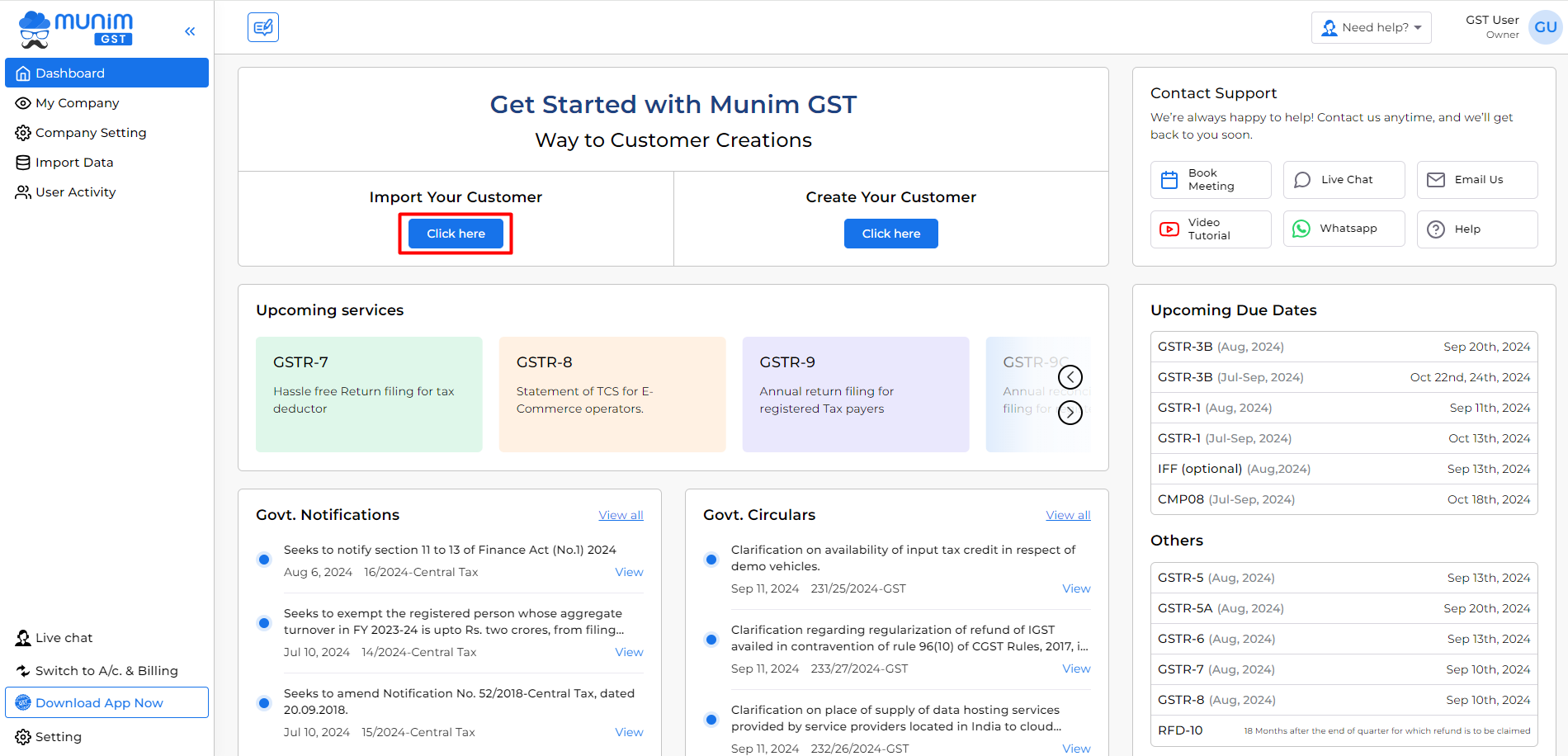Expand the Need help? dropdown

point(1371,27)
